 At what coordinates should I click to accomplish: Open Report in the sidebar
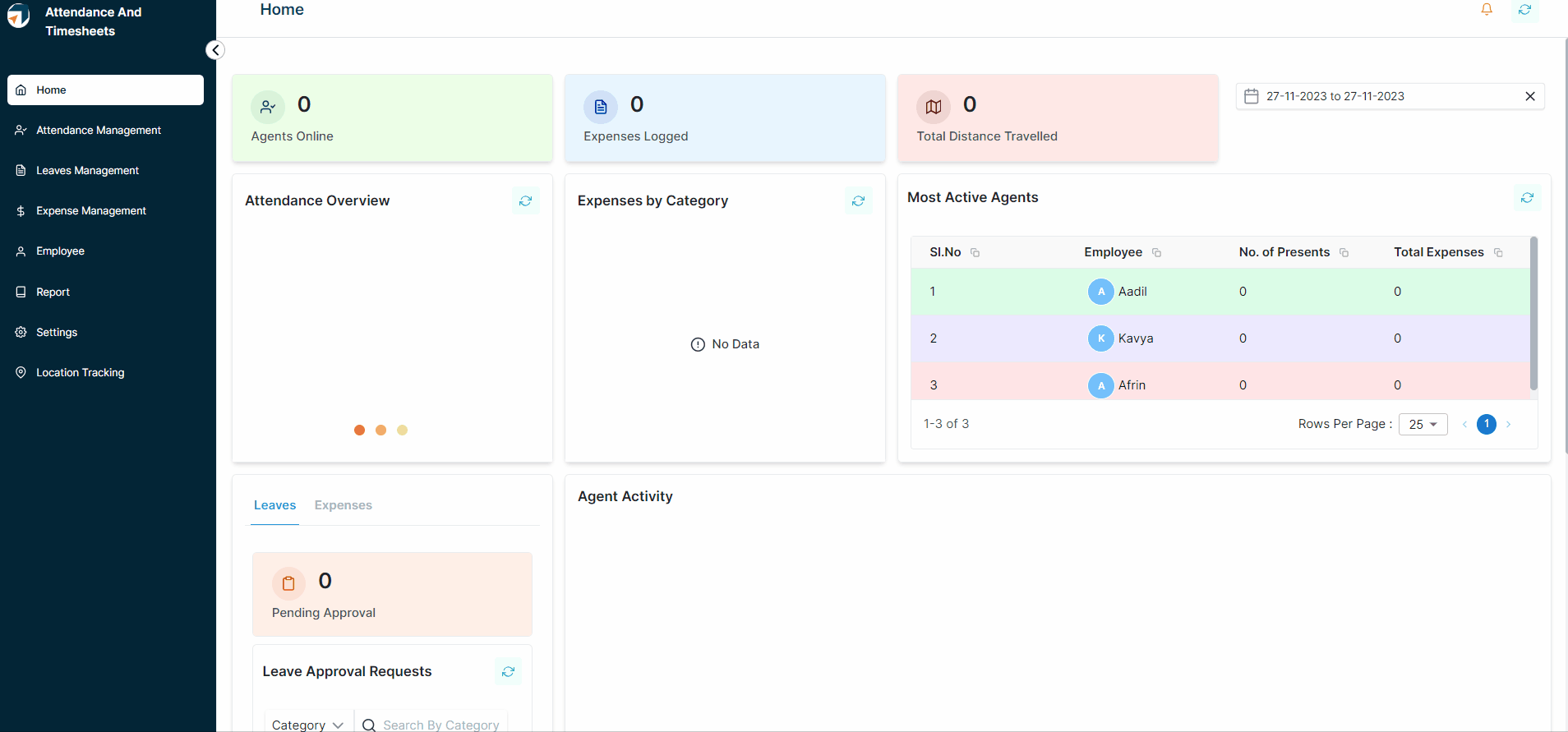coord(105,292)
